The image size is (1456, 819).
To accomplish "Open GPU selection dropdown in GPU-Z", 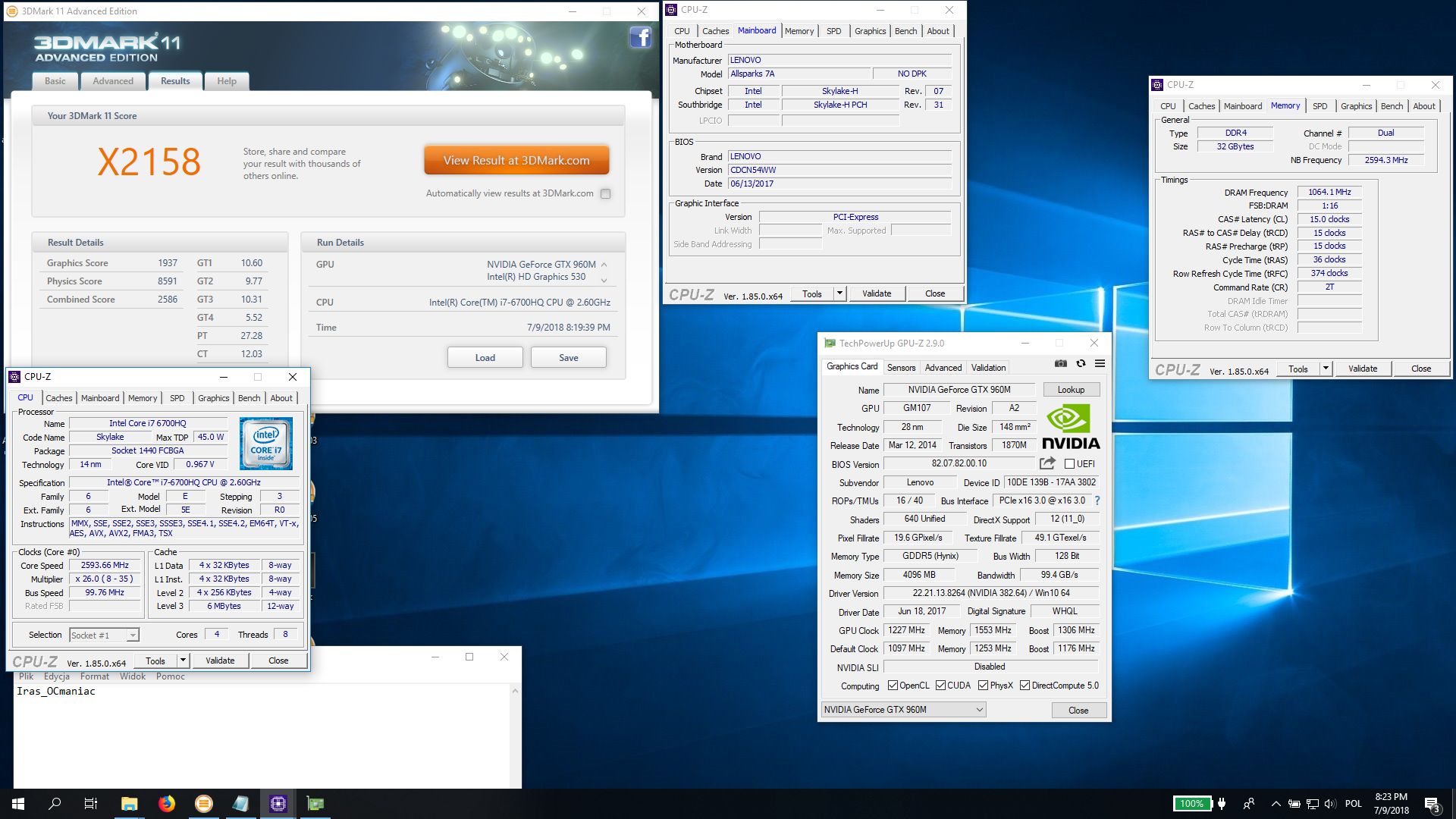I will pyautogui.click(x=903, y=710).
